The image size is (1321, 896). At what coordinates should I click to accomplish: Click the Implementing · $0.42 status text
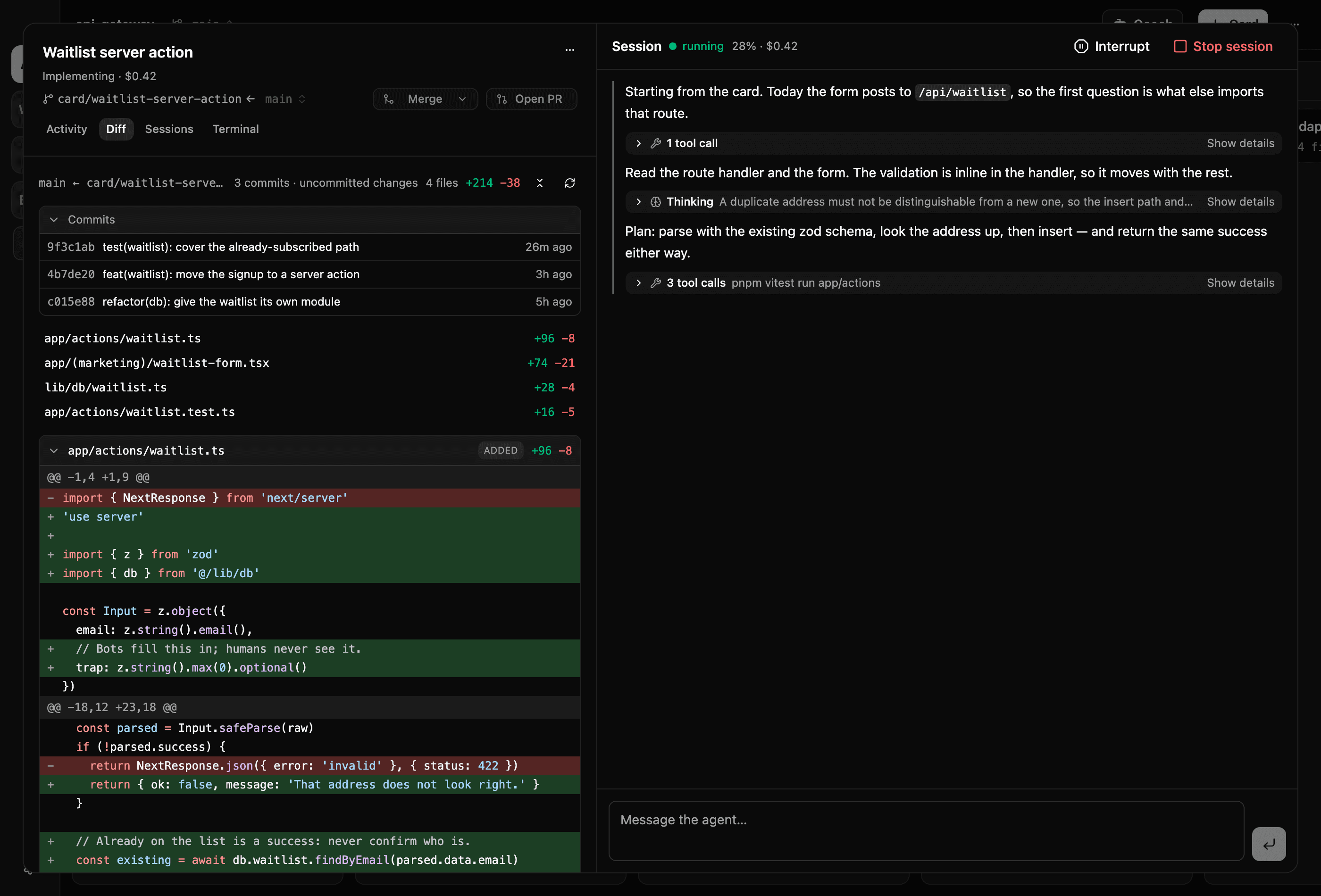click(99, 77)
